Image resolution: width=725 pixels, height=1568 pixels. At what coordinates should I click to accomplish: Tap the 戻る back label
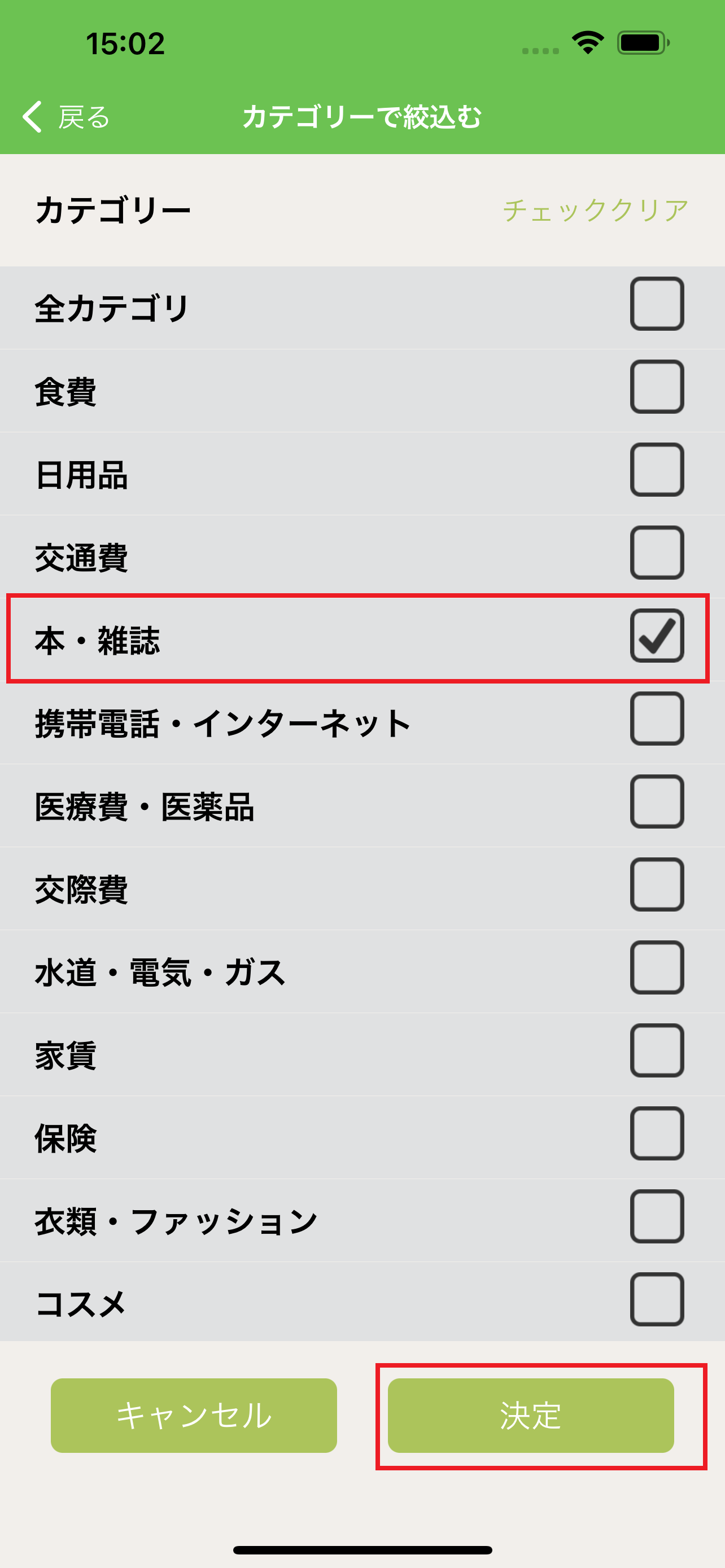84,117
